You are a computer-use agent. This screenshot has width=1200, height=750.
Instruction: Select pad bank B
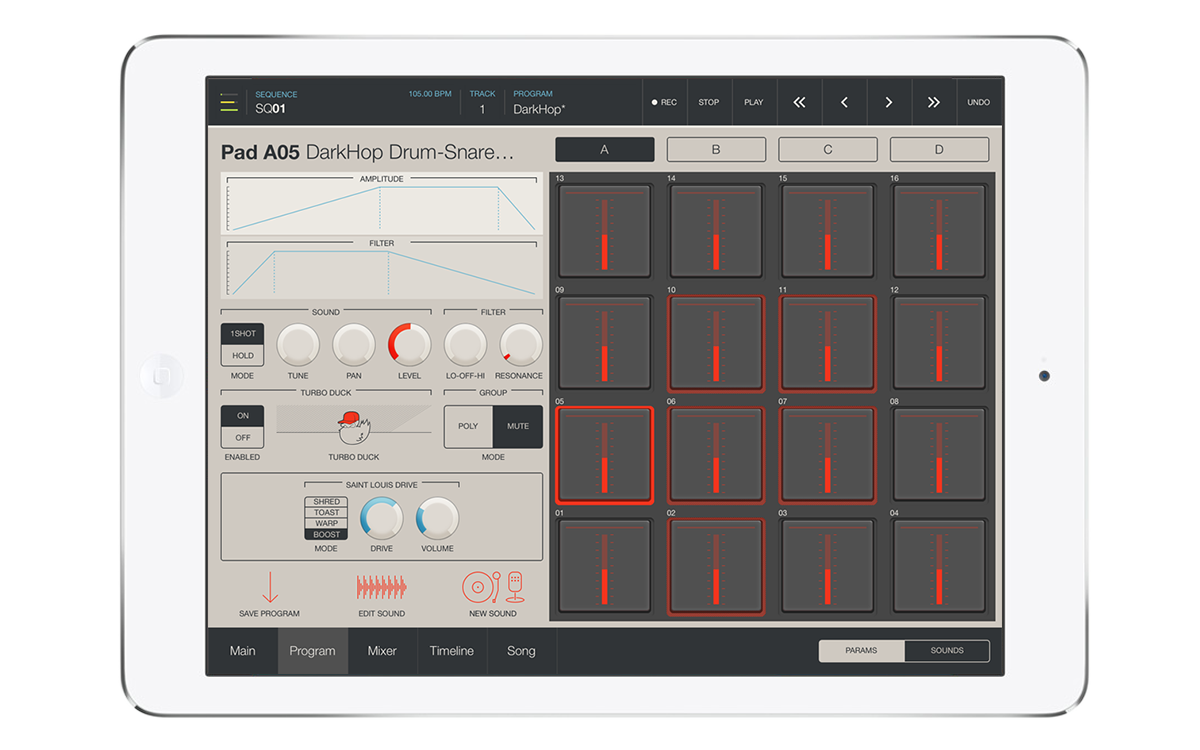[x=716, y=150]
